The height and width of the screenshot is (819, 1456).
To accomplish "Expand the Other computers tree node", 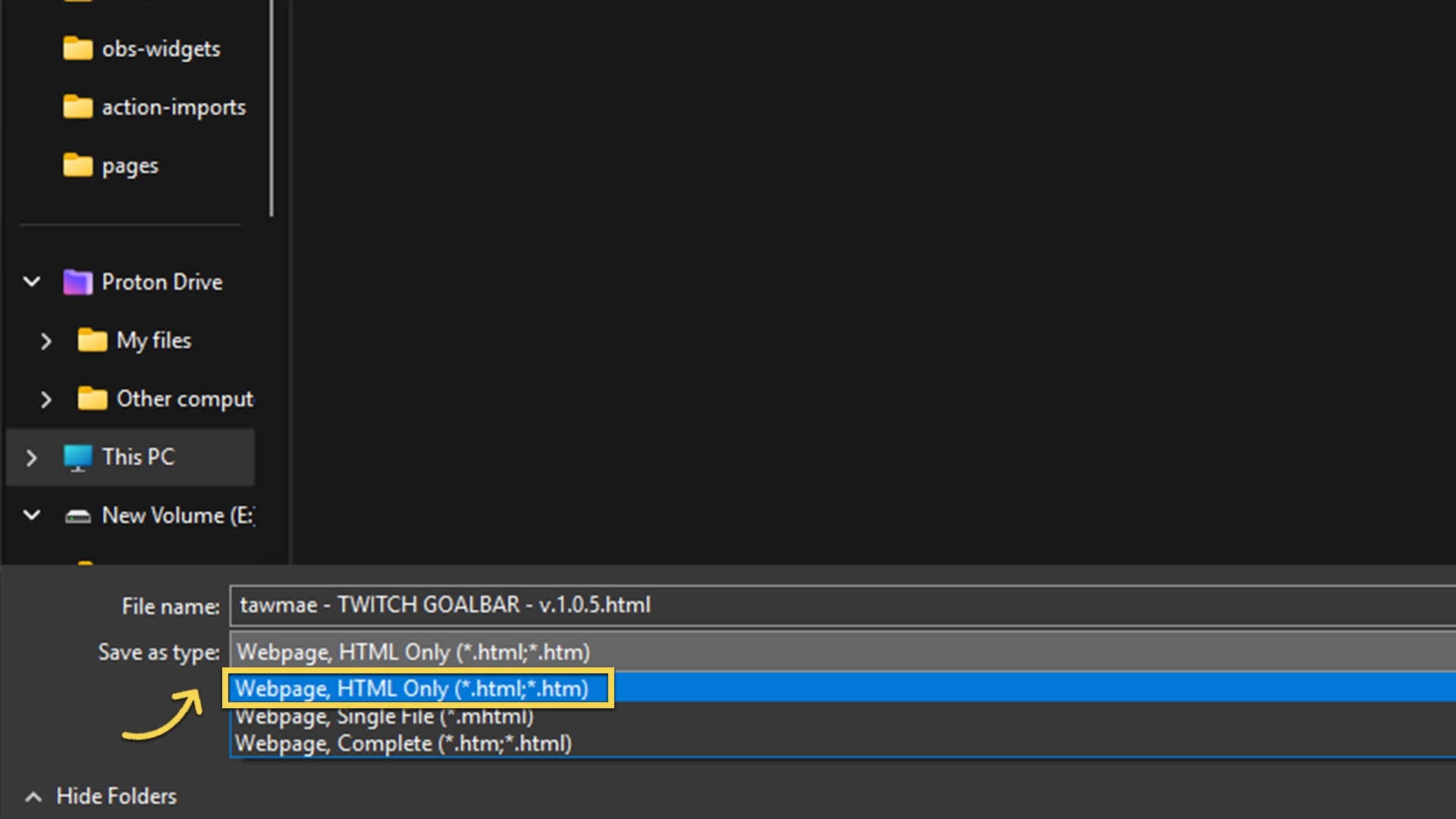I will point(46,400).
